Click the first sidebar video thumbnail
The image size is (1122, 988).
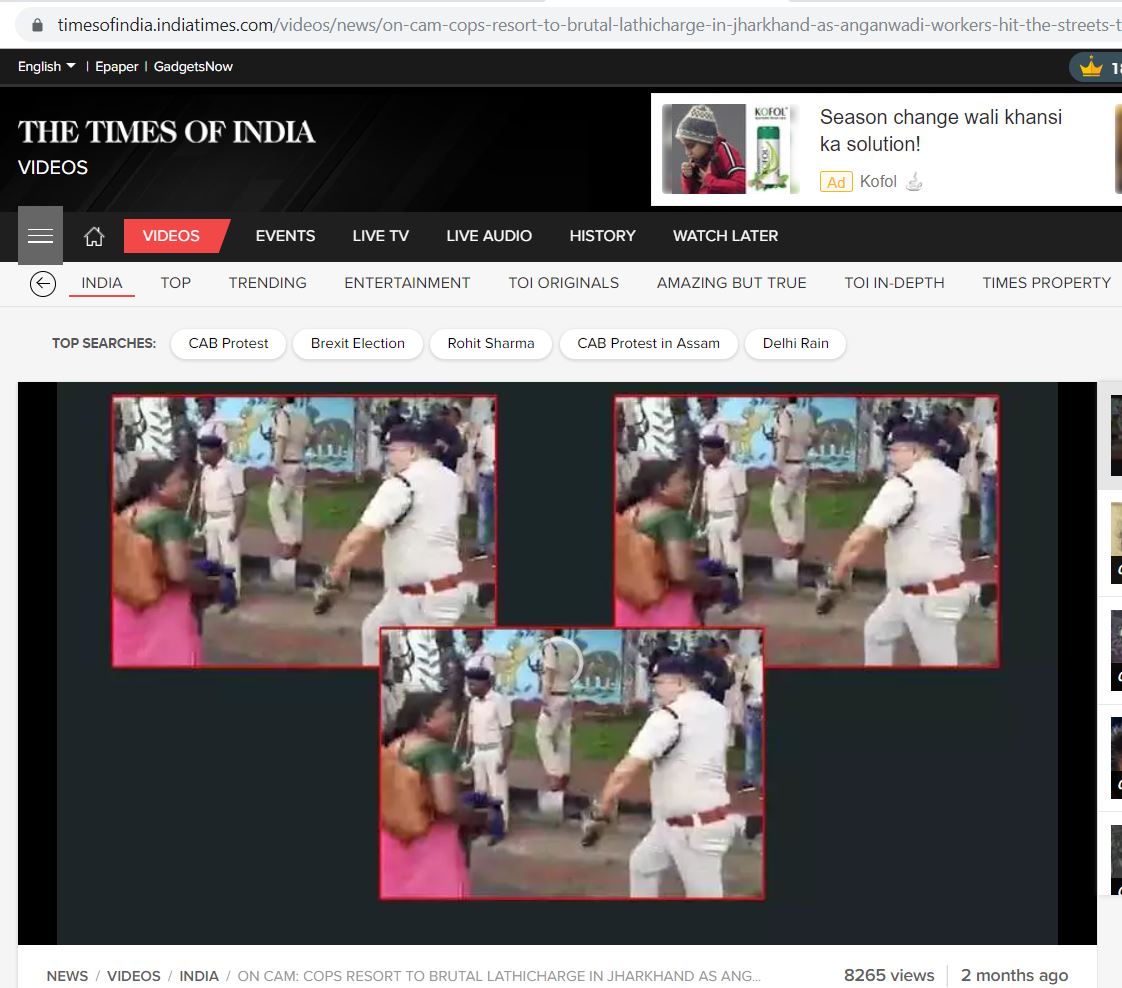1115,435
